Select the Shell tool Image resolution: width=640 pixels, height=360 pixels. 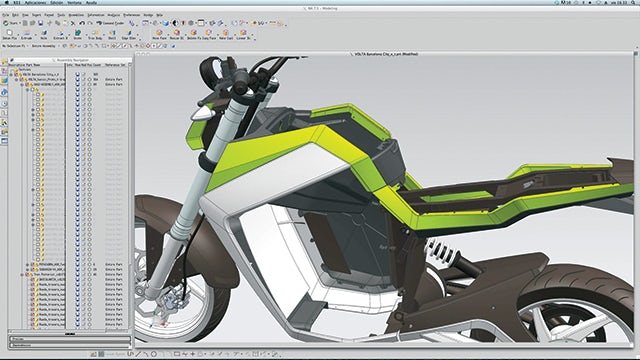[112, 35]
